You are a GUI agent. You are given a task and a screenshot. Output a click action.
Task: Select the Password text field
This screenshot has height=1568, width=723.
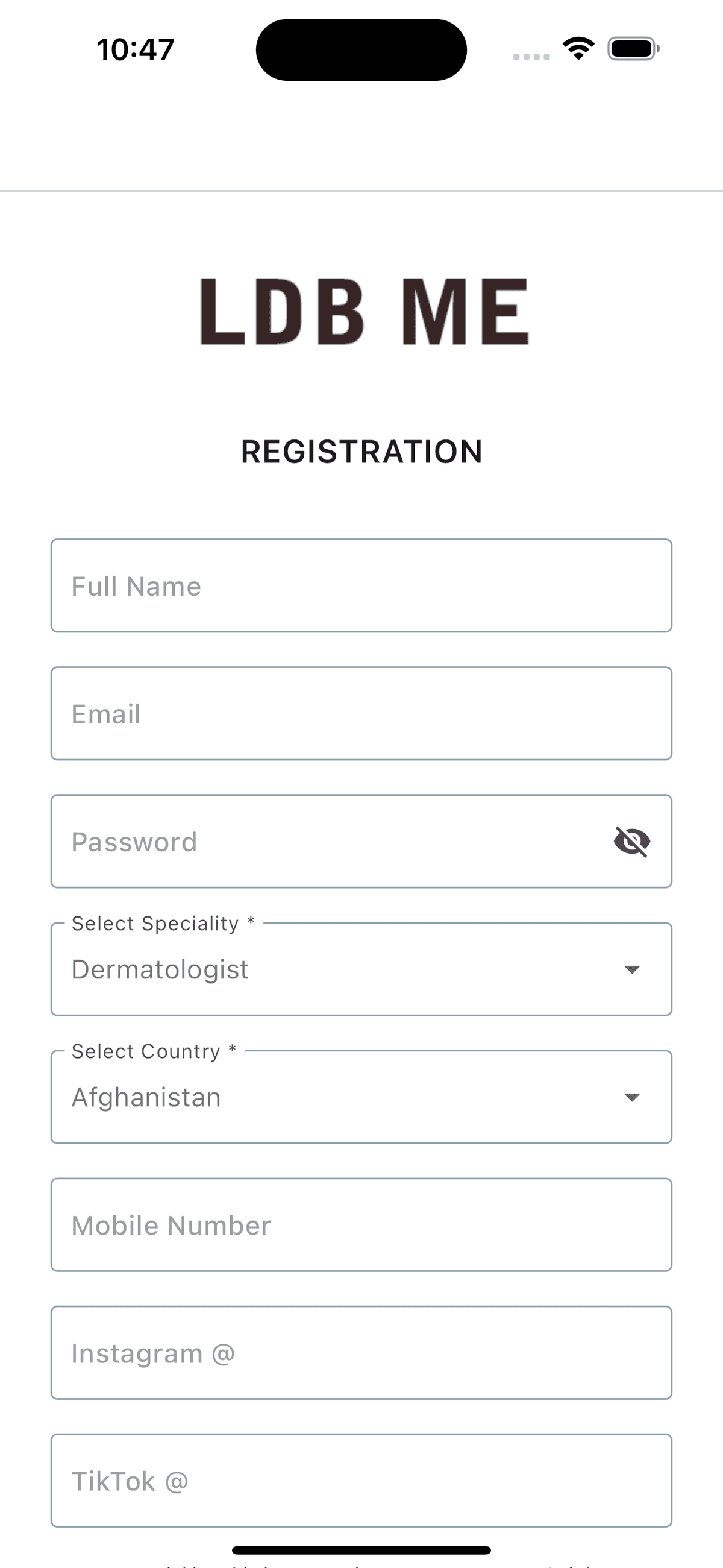point(328,842)
